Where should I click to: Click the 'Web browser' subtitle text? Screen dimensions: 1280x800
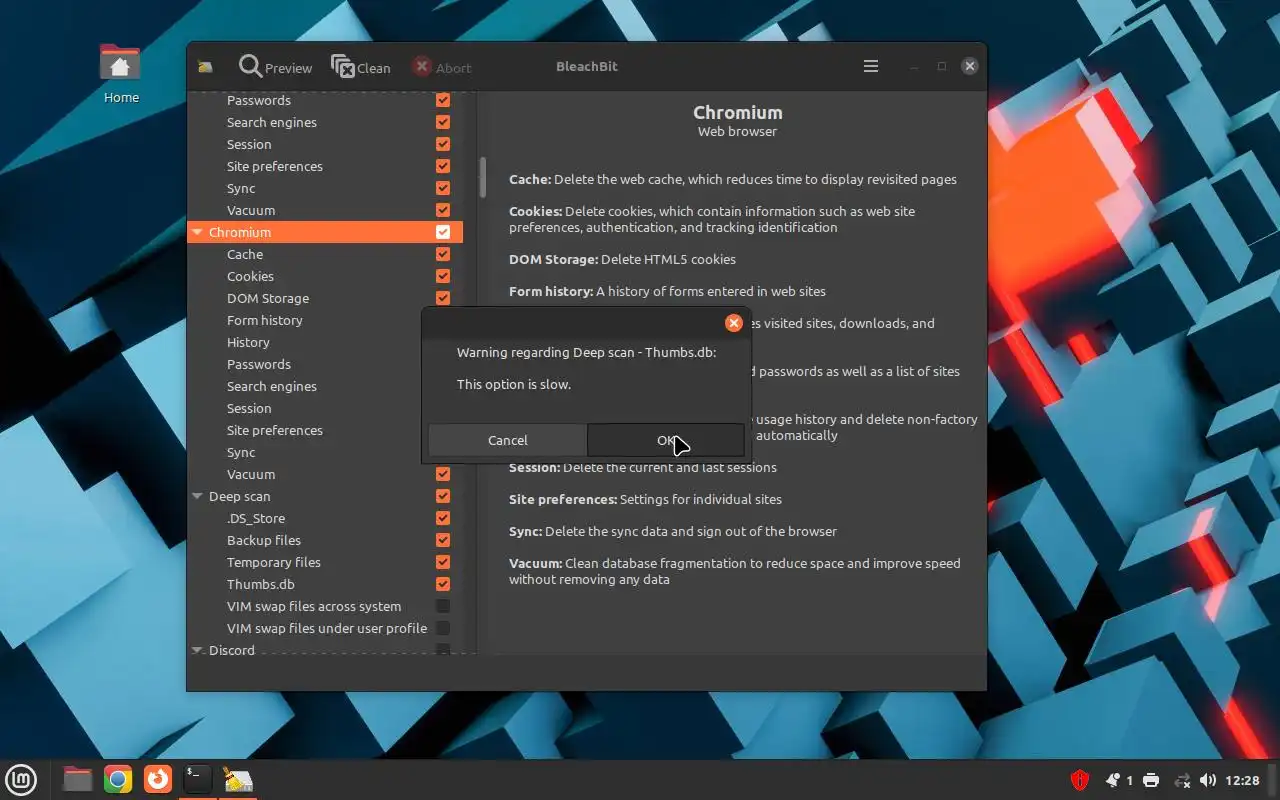pos(737,131)
